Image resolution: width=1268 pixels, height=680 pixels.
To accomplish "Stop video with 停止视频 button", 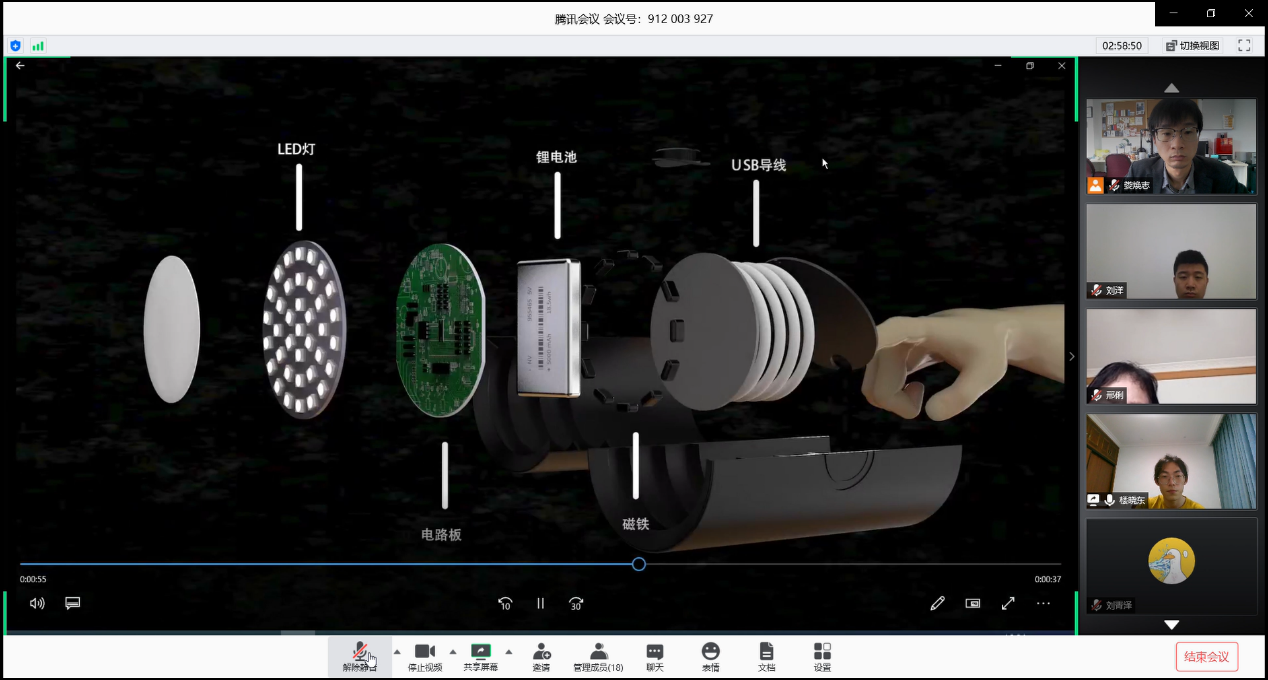I will [x=425, y=656].
